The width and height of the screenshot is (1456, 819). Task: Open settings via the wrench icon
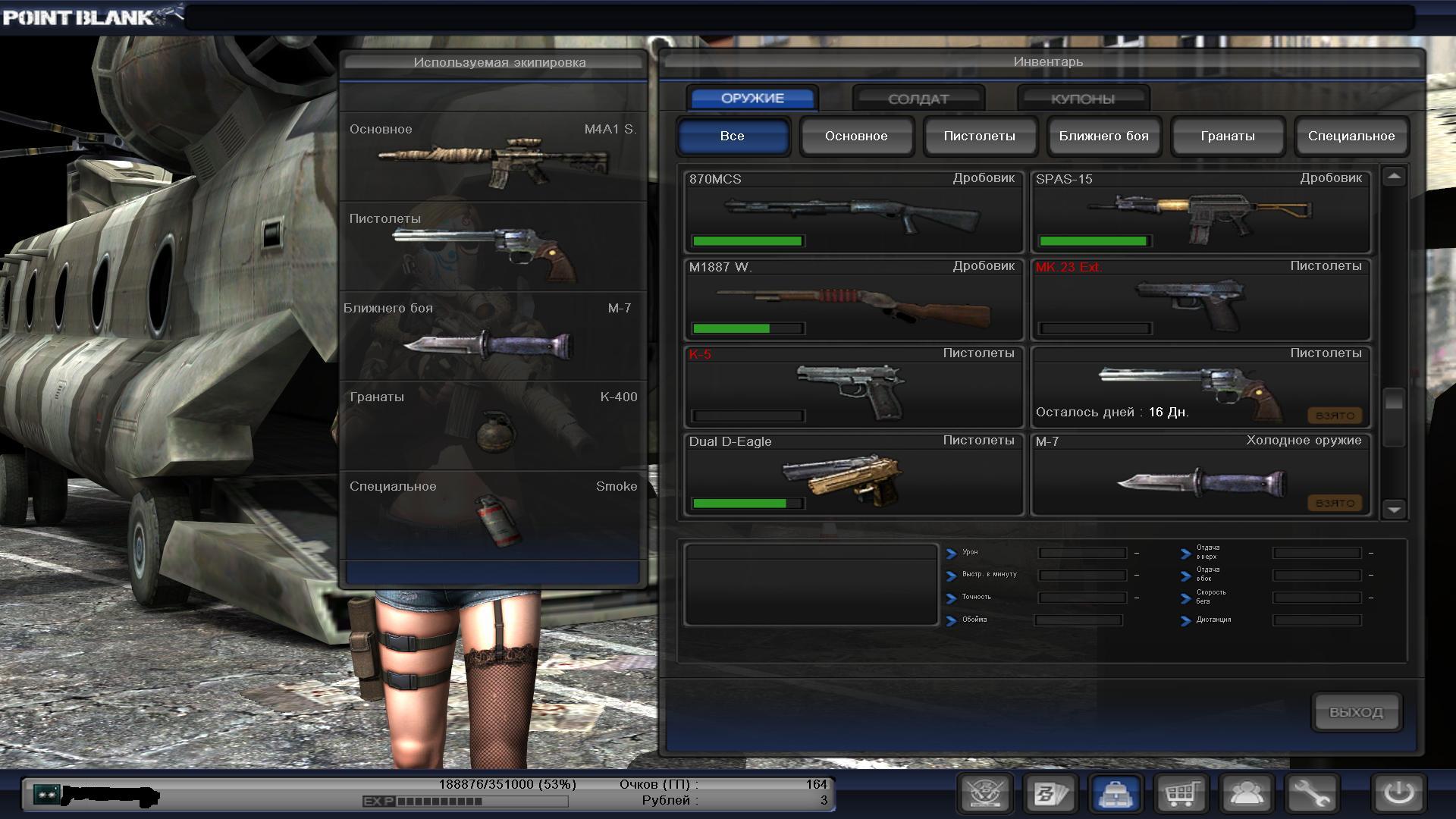coord(1311,794)
